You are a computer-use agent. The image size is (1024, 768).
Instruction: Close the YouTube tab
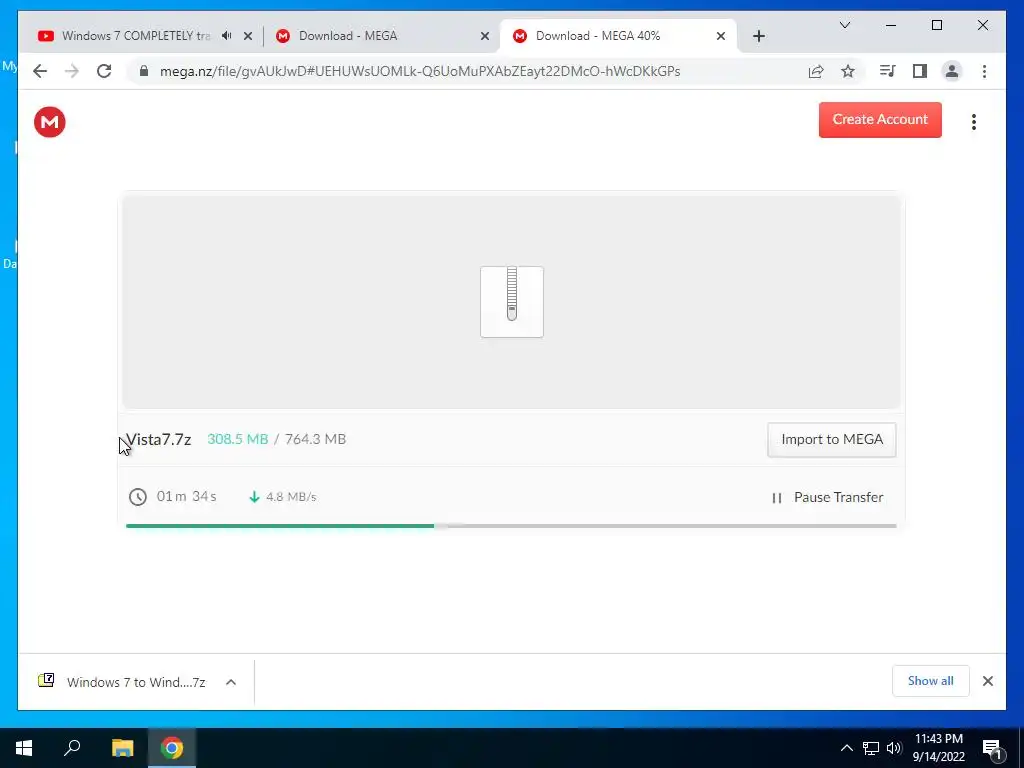[248, 37]
